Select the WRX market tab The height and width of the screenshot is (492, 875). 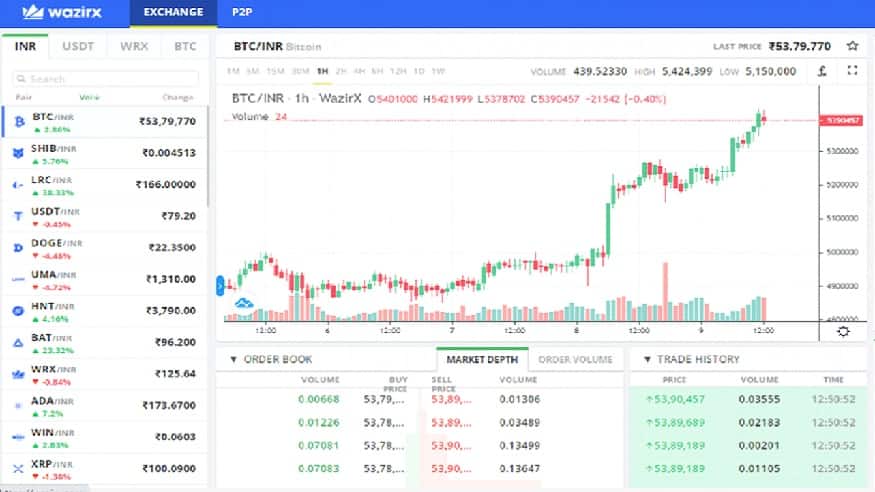[x=134, y=46]
